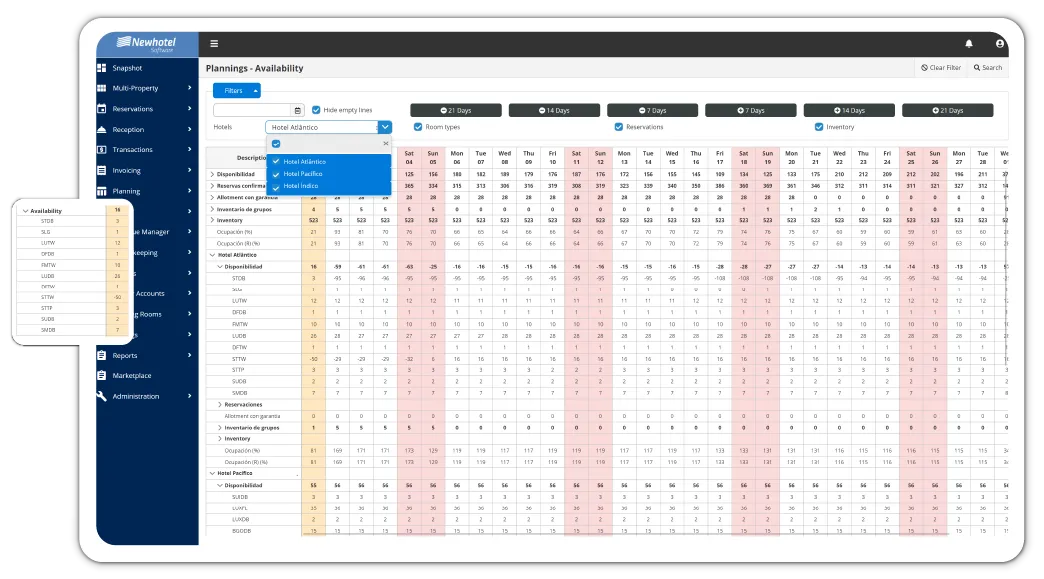Expand the Accounts sidebar item chevron
The height and width of the screenshot is (579, 1044).
click(x=189, y=293)
